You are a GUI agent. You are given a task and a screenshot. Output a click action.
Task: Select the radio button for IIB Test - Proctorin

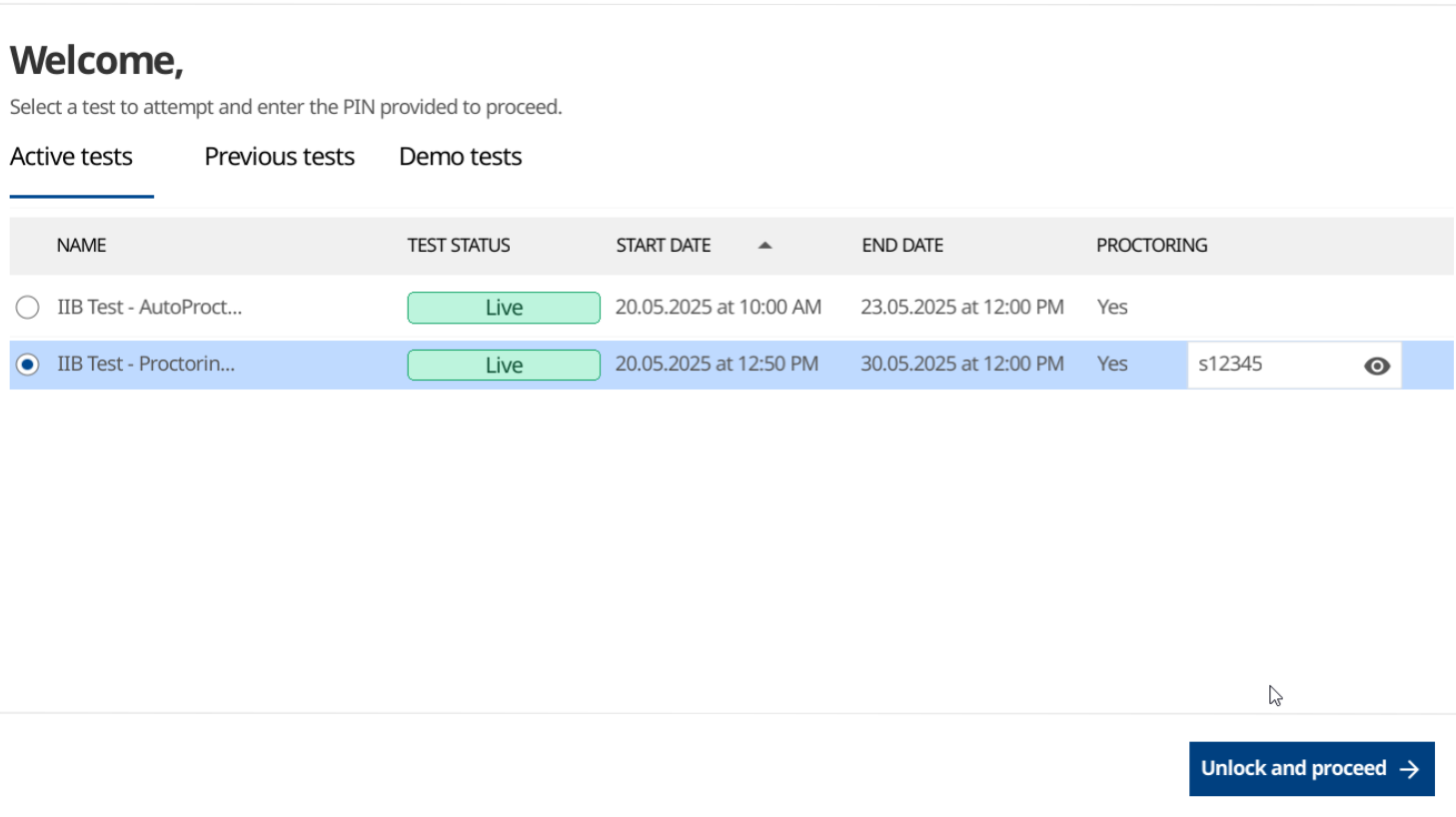27,364
